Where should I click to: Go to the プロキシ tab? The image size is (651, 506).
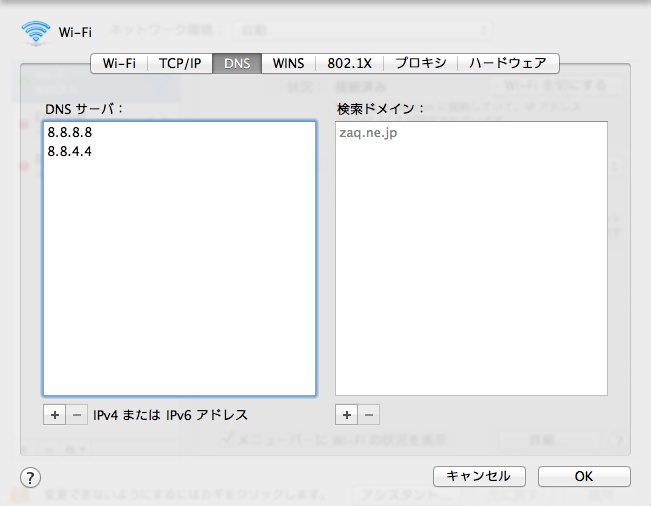[x=420, y=63]
